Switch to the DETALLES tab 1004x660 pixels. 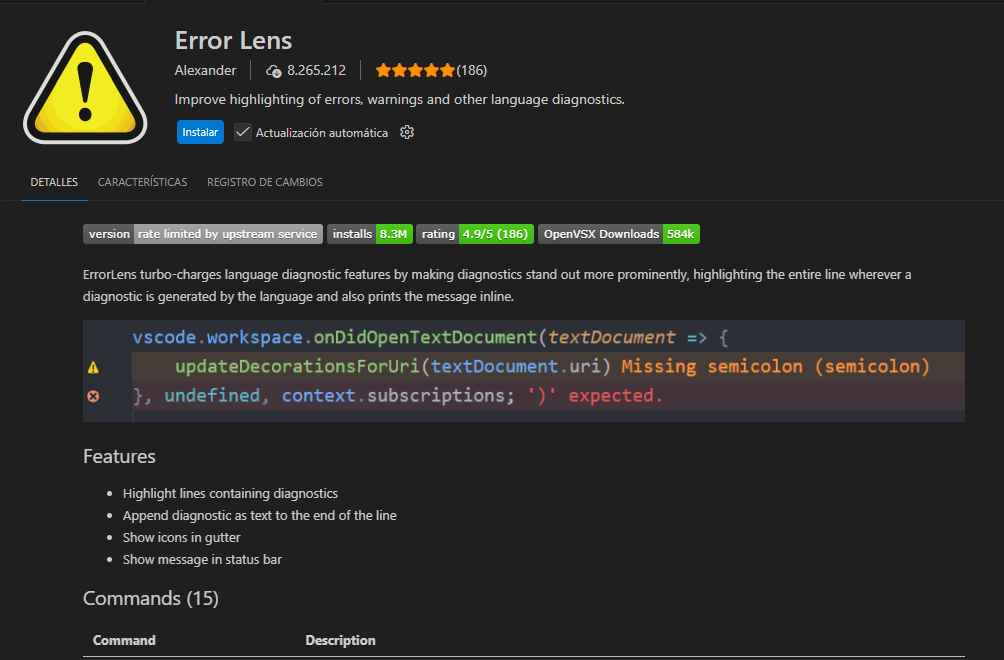[x=54, y=182]
